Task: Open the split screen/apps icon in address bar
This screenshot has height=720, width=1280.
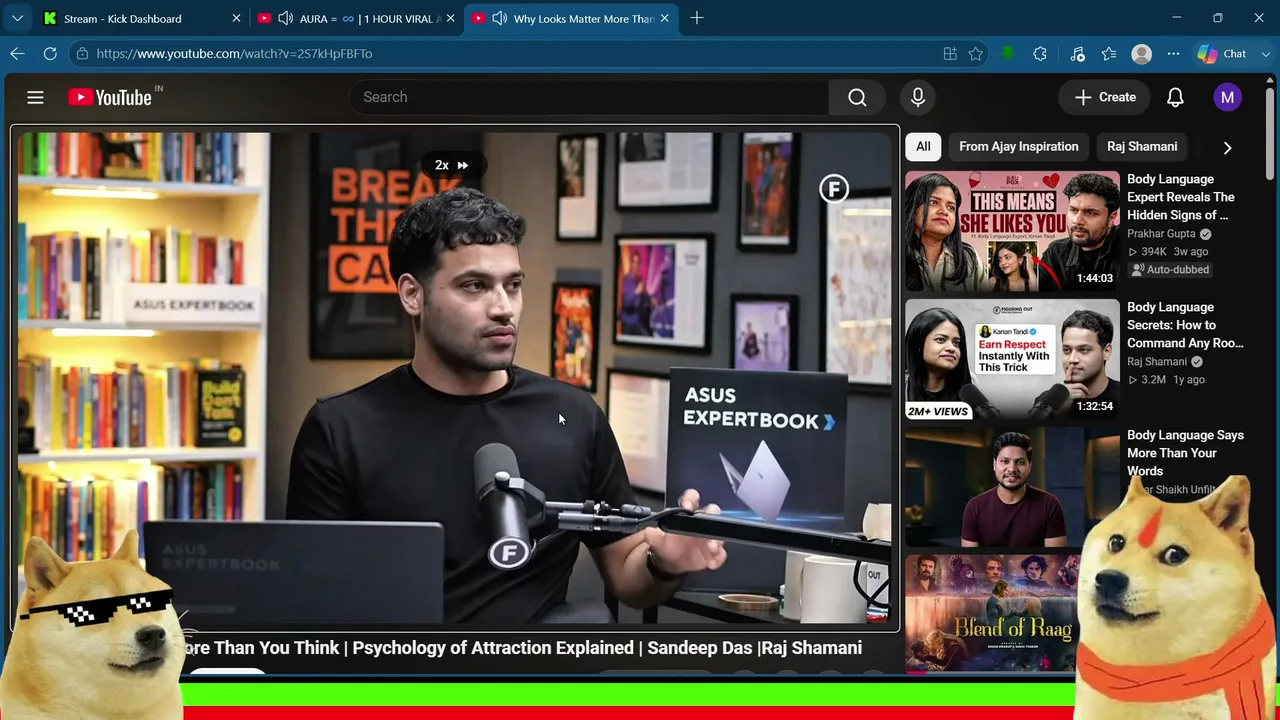Action: point(950,54)
